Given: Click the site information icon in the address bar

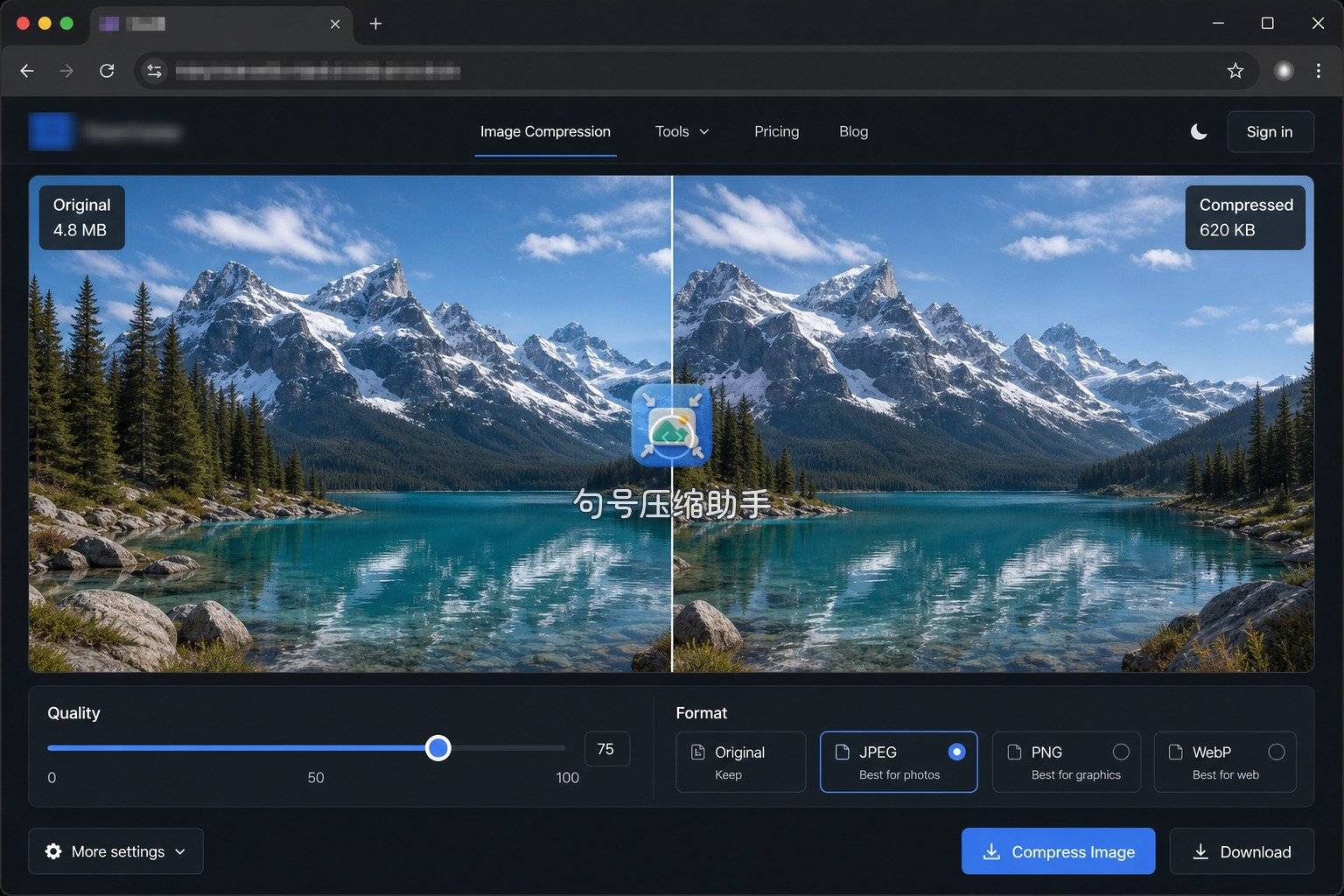Looking at the screenshot, I should (154, 71).
